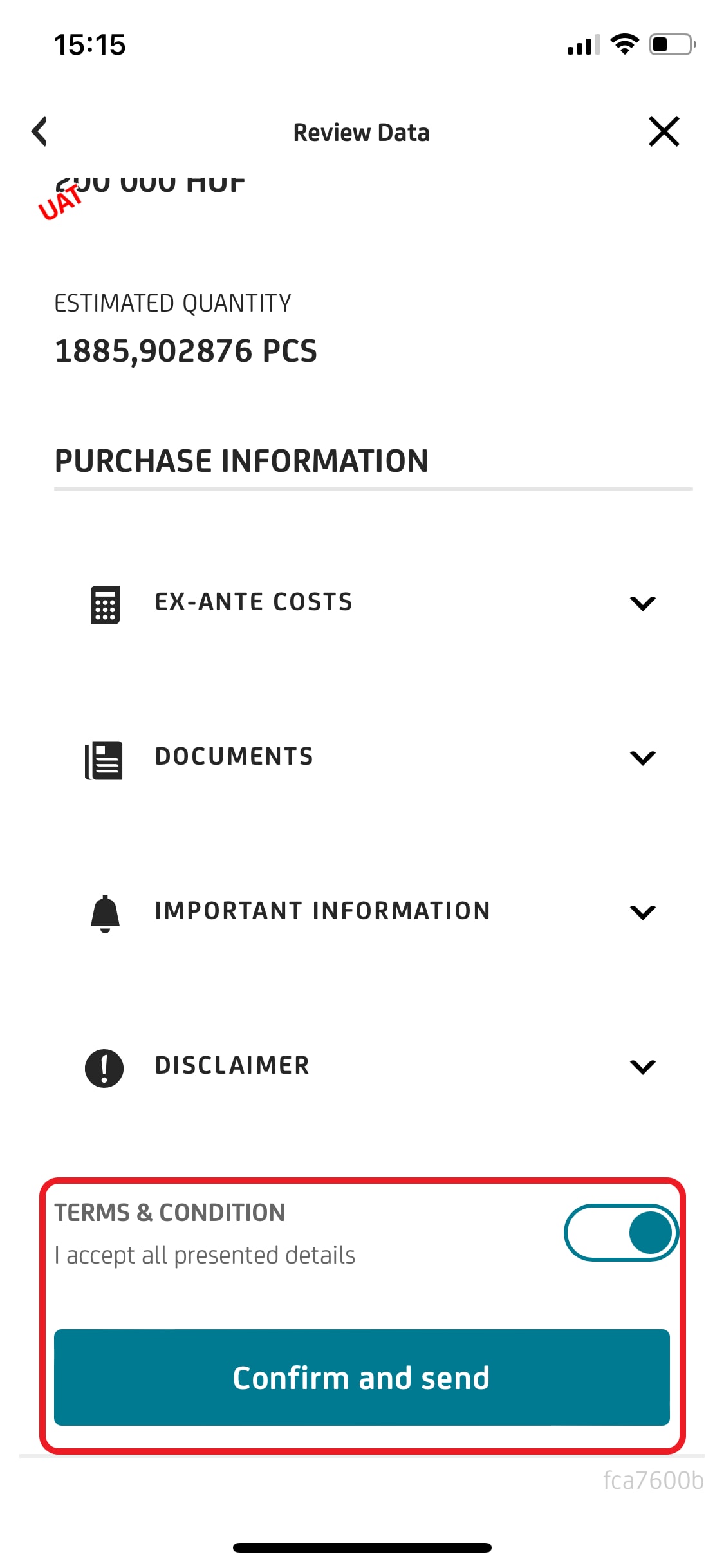Toggle the Terms & Condition acceptance switch
The height and width of the screenshot is (1568, 724).
click(x=621, y=1233)
